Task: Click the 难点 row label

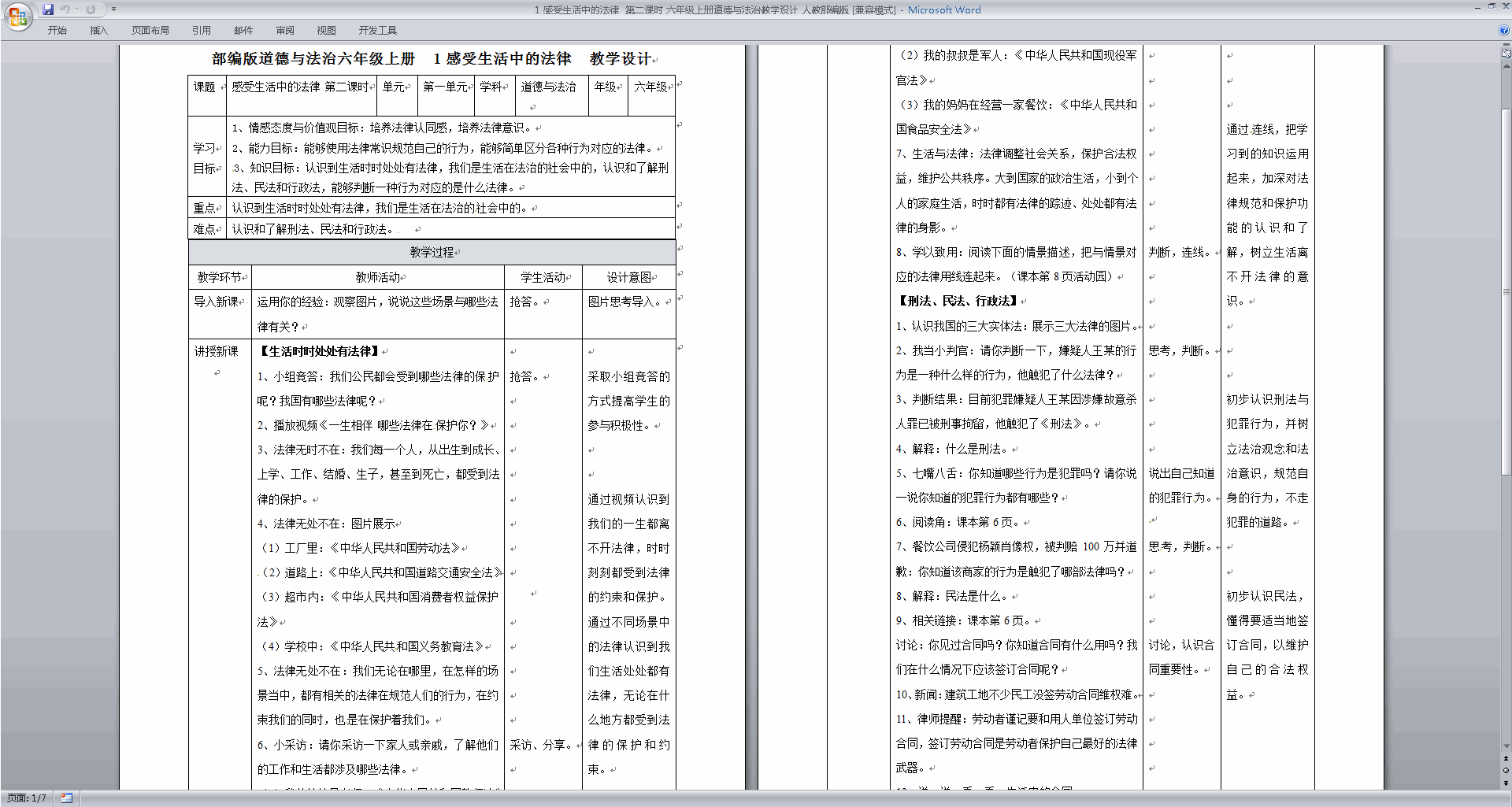Action: [207, 229]
